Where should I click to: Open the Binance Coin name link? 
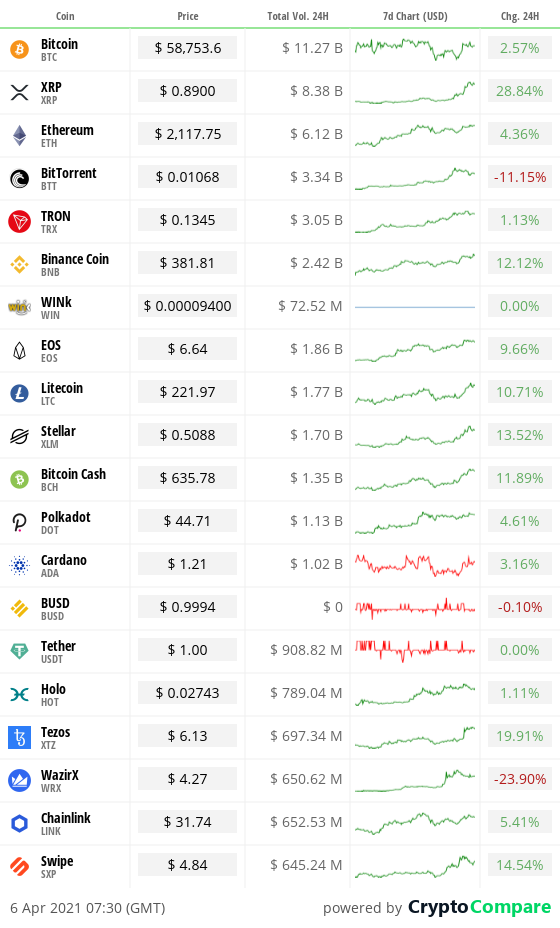pyautogui.click(x=75, y=259)
